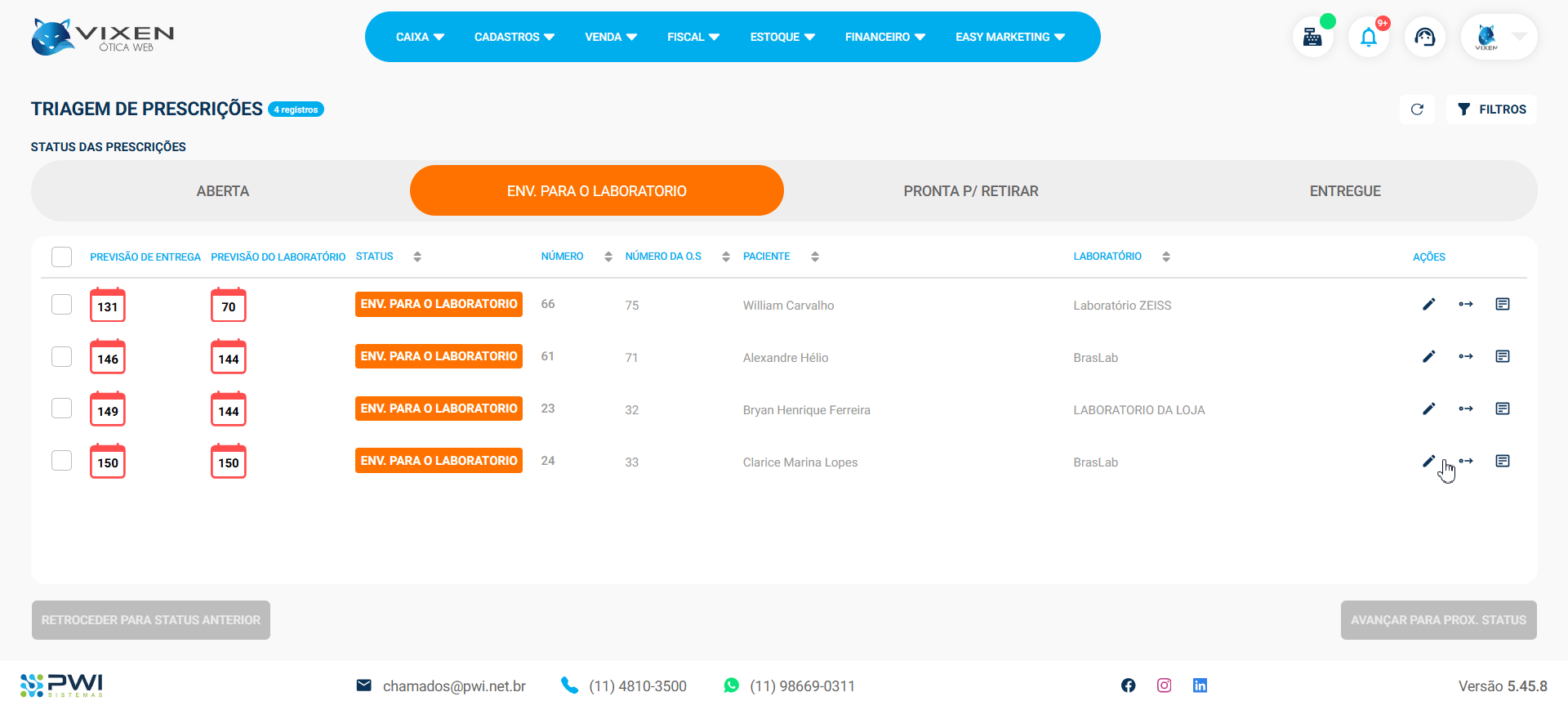Image resolution: width=1568 pixels, height=710 pixels.
Task: Click the status arrow icon for Alexandre Hélio
Action: coord(1466,357)
